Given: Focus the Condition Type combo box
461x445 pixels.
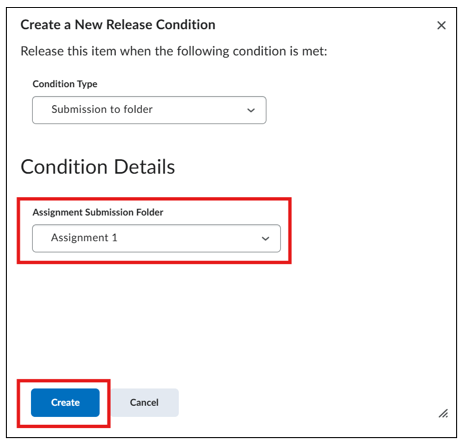Looking at the screenshot, I should point(149,110).
